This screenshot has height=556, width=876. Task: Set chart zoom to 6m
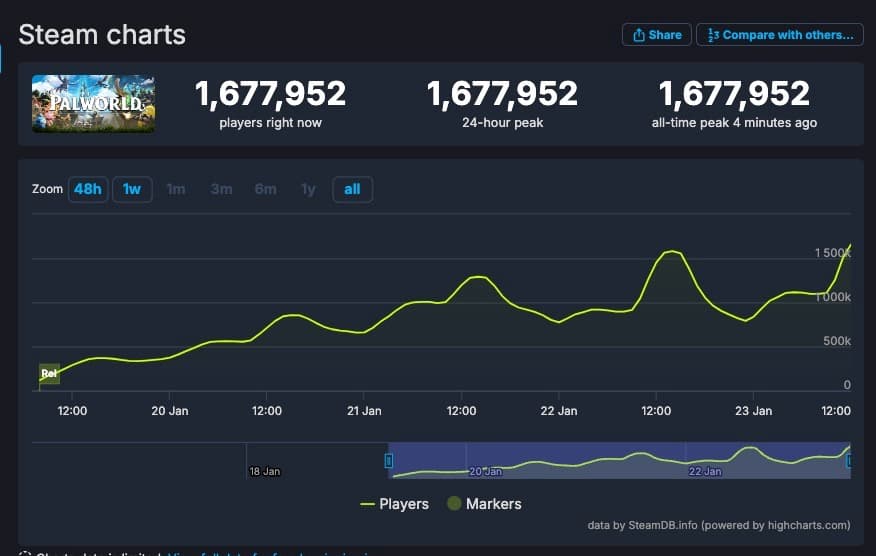tap(265, 189)
